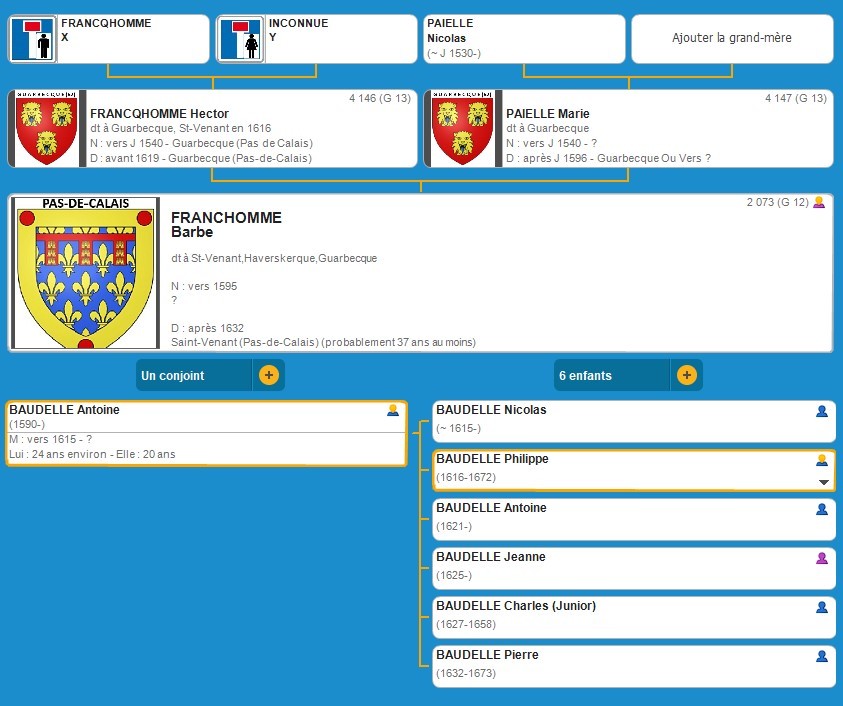Viewport: 843px width, 706px height.
Task: Open the 'Un conjoint' section header
Action: [195, 376]
